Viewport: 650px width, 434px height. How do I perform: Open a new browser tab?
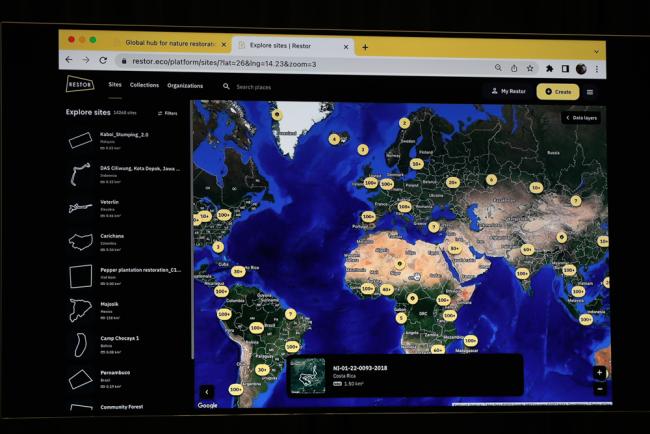(365, 47)
